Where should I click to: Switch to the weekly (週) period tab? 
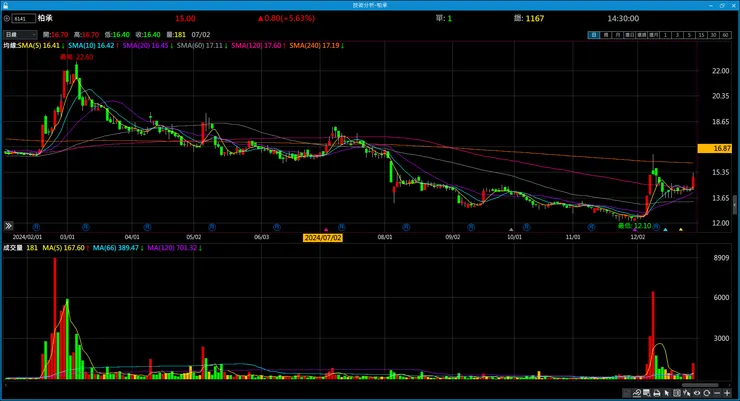tap(605, 35)
